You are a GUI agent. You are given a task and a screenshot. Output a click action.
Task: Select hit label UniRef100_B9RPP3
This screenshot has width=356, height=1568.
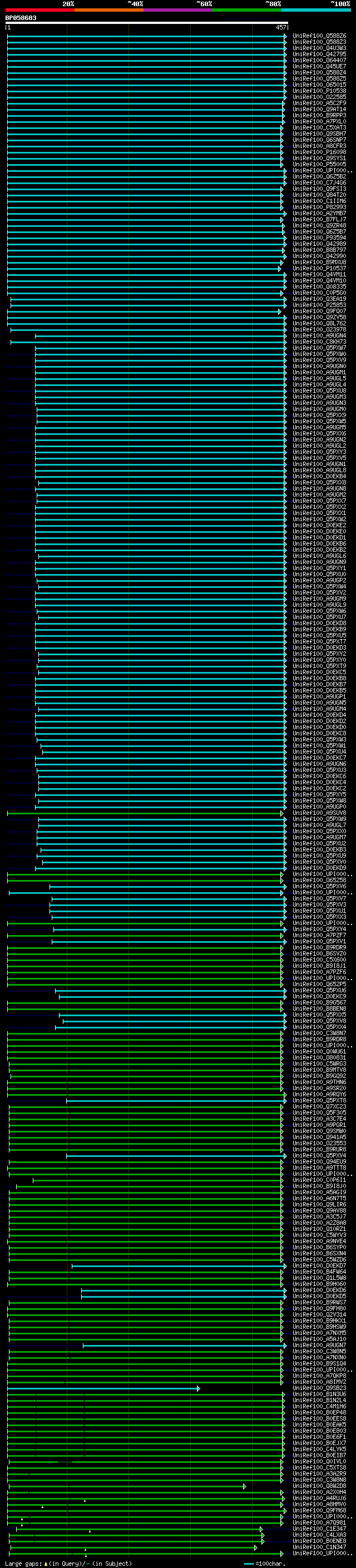click(319, 115)
